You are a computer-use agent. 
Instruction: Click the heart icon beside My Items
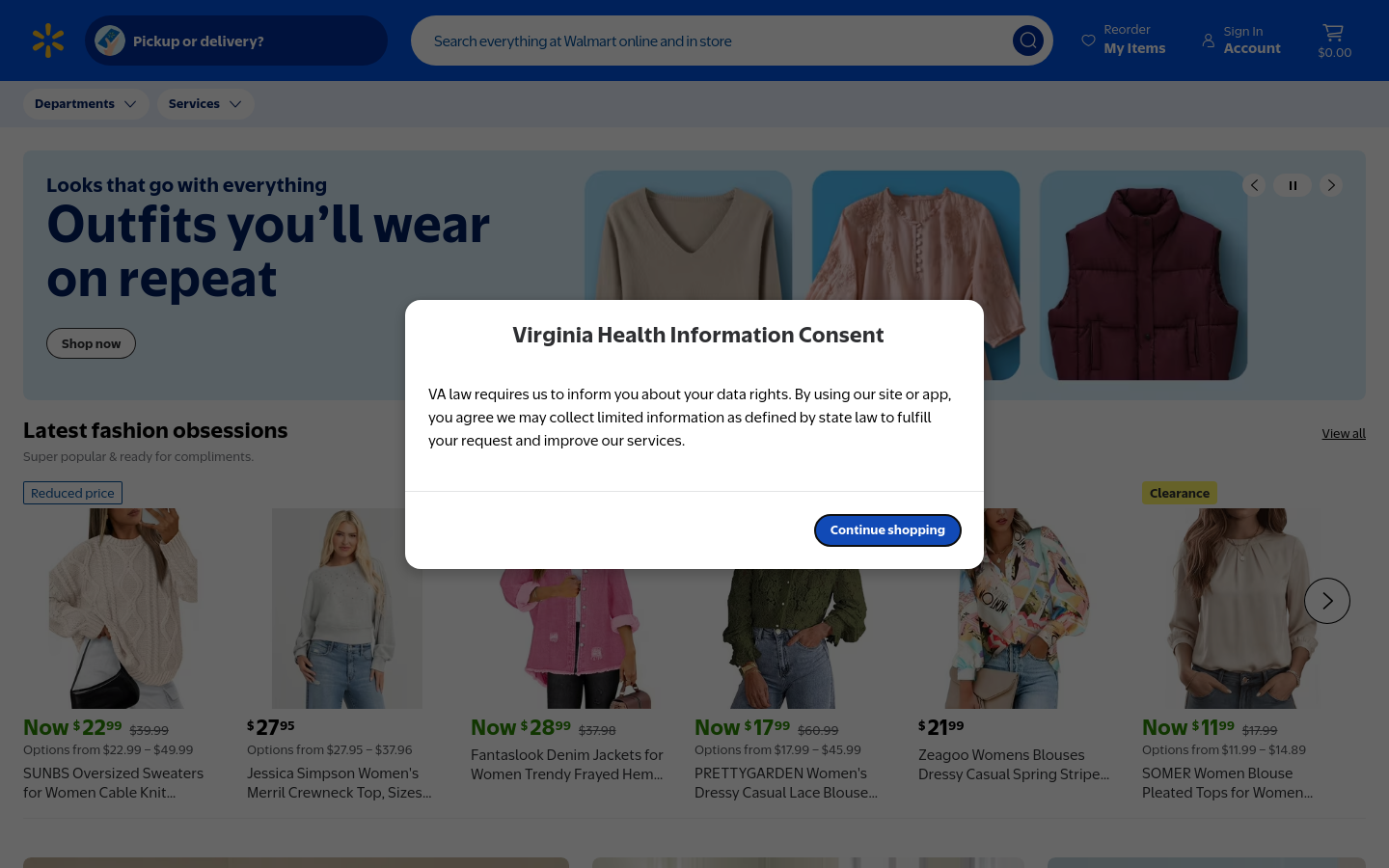1088,41
